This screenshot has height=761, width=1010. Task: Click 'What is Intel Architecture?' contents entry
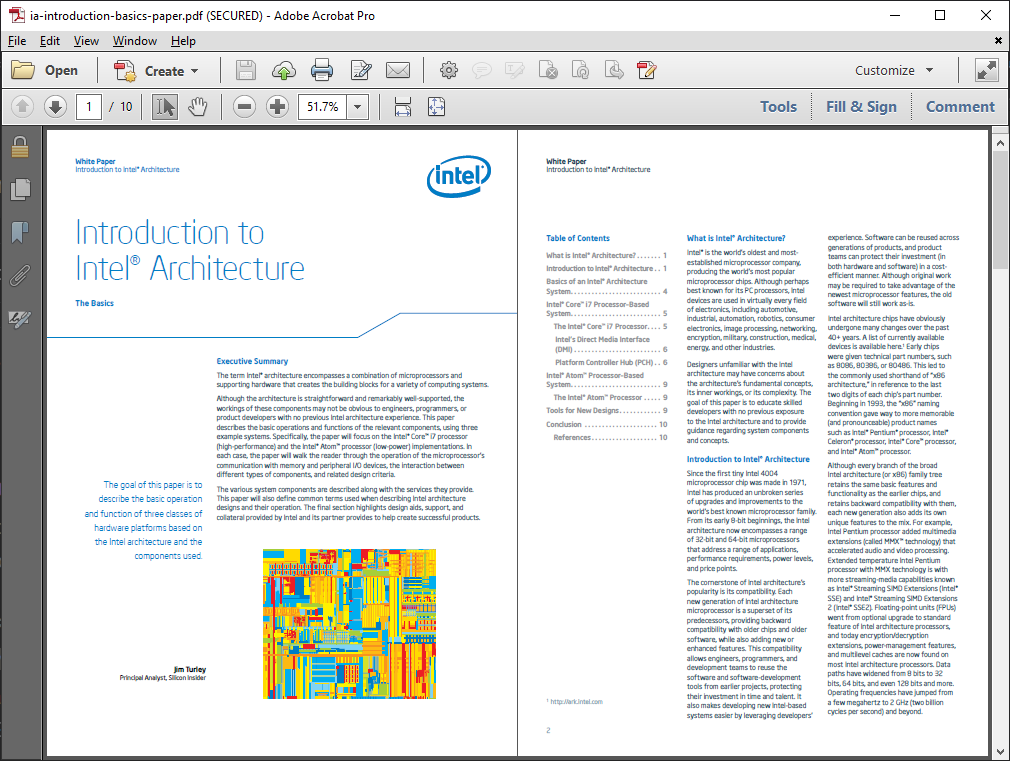tap(606, 255)
